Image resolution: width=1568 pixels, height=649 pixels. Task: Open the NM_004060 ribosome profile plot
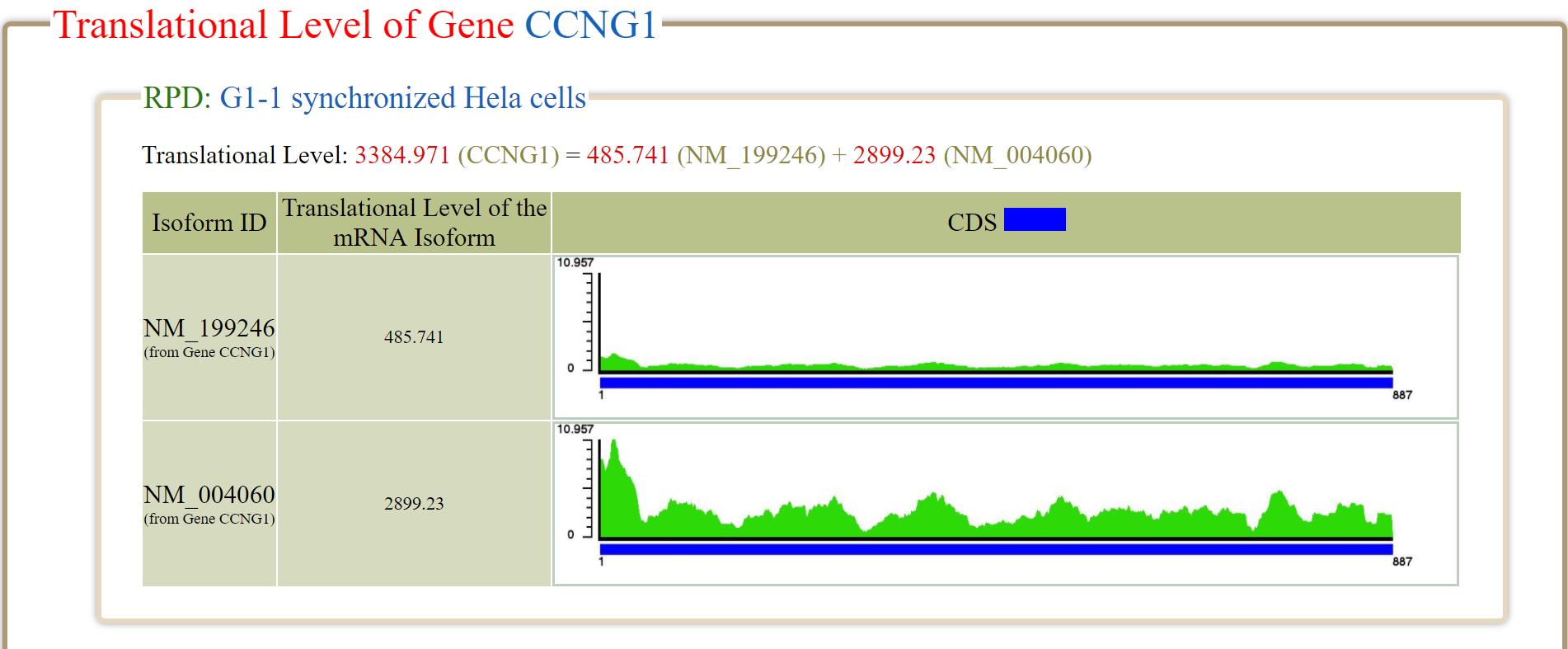[x=1006, y=503]
